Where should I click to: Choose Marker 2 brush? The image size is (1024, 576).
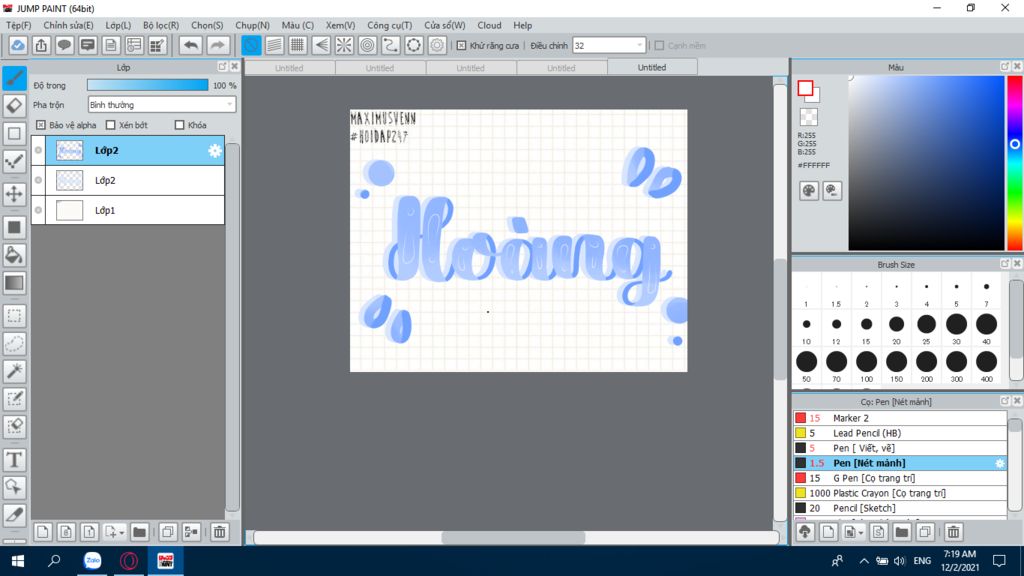tap(900, 418)
